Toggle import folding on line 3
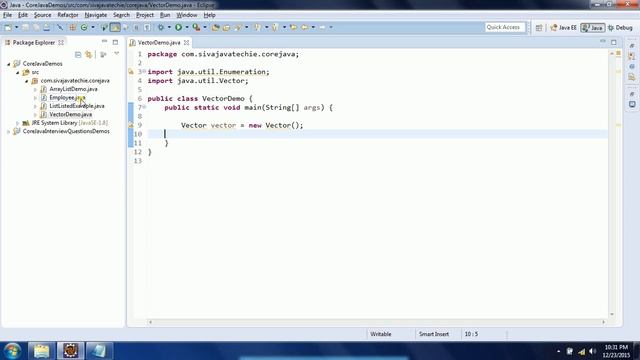This screenshot has width=640, height=360. (144, 71)
